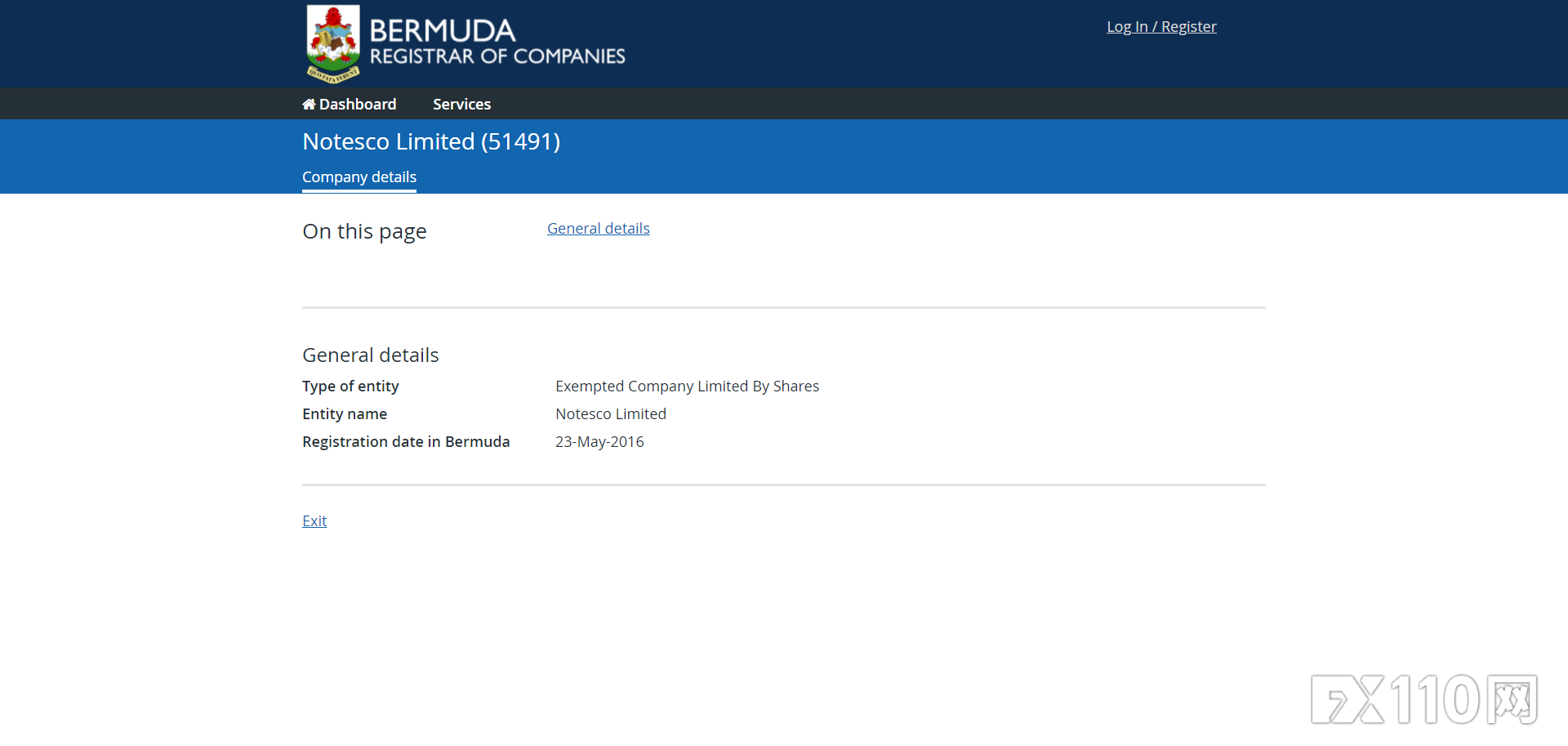Follow the Log In / Register link
The width and height of the screenshot is (1568, 746).
(x=1160, y=27)
